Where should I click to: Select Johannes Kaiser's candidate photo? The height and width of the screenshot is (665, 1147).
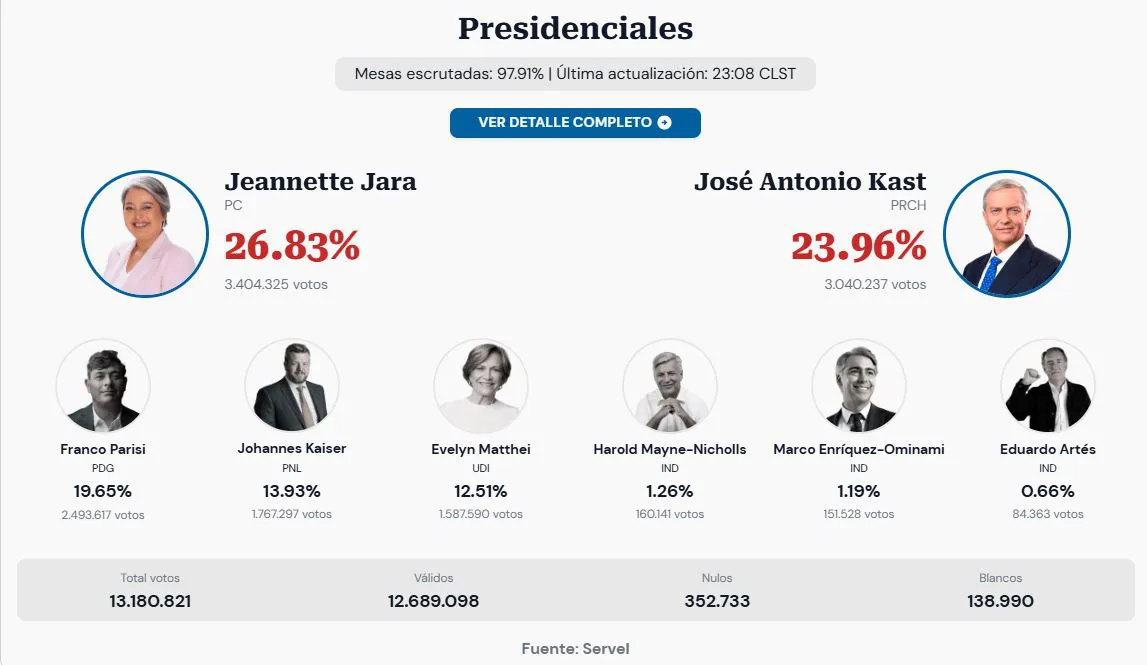point(291,386)
